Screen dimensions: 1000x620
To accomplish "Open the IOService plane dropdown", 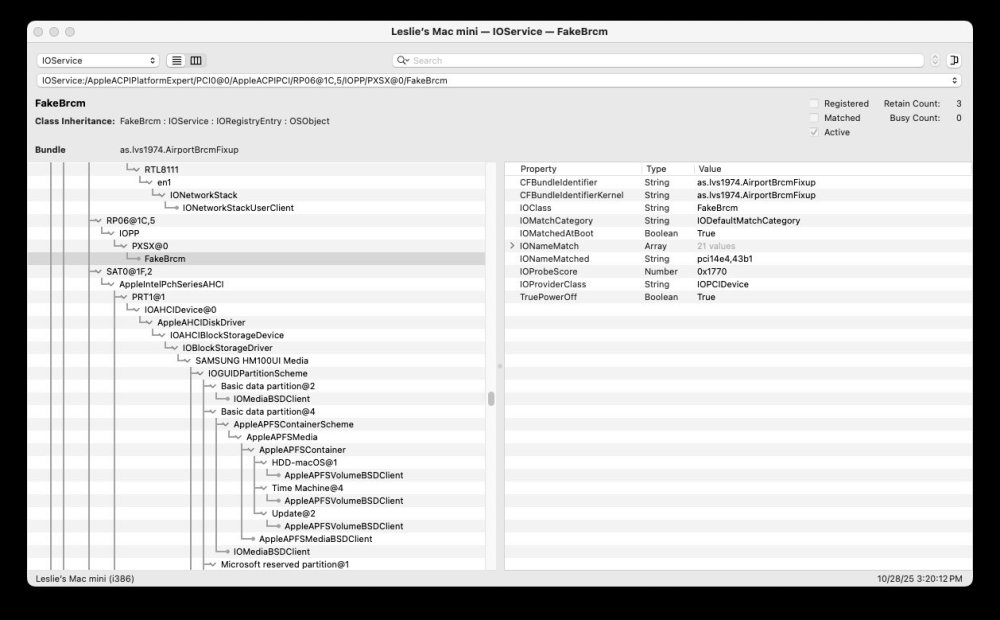I will (x=98, y=61).
